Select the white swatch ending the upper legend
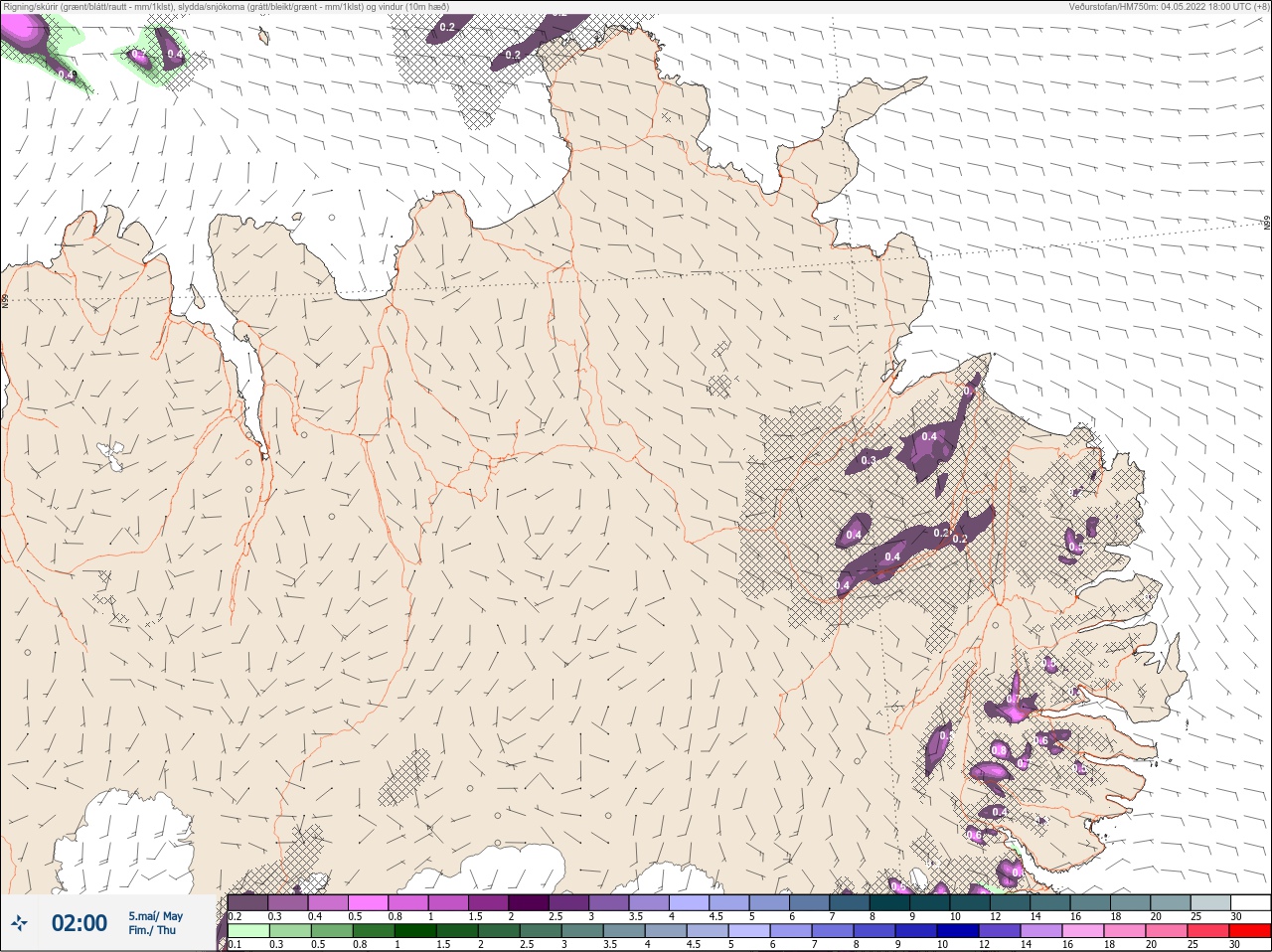This screenshot has height=952, width=1272. (x=1249, y=902)
